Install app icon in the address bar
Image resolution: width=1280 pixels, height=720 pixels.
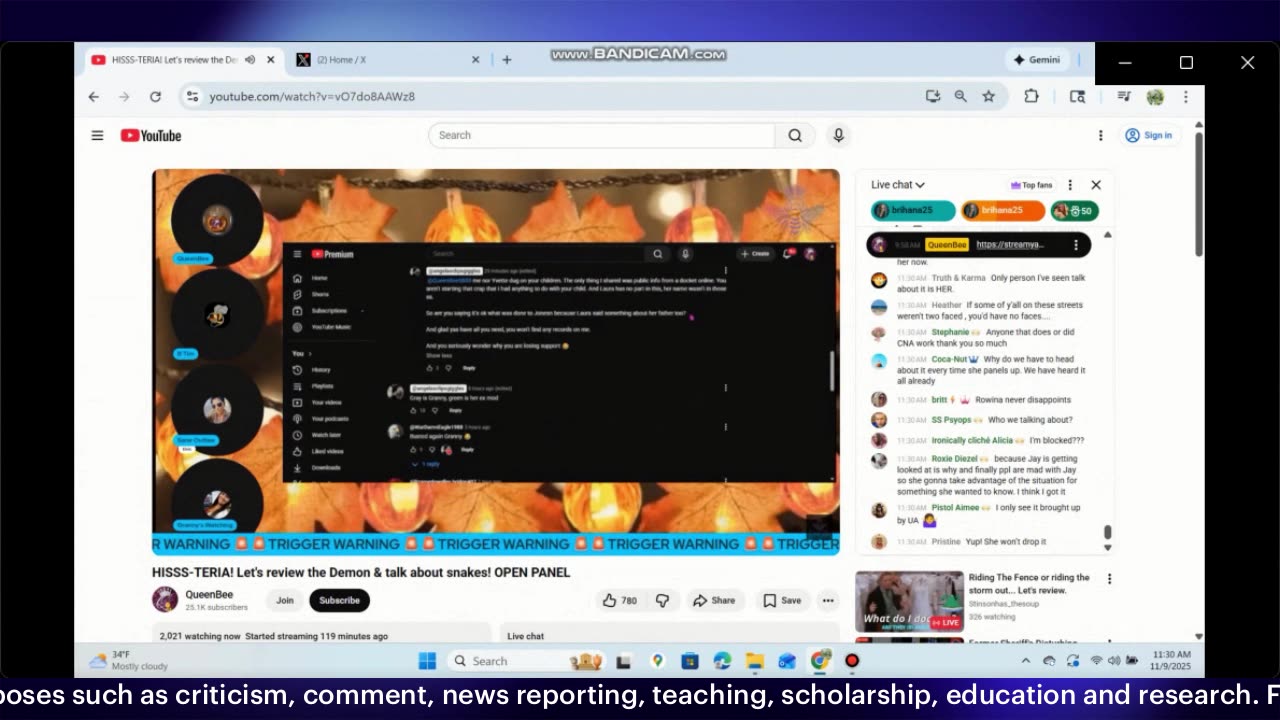point(932,96)
